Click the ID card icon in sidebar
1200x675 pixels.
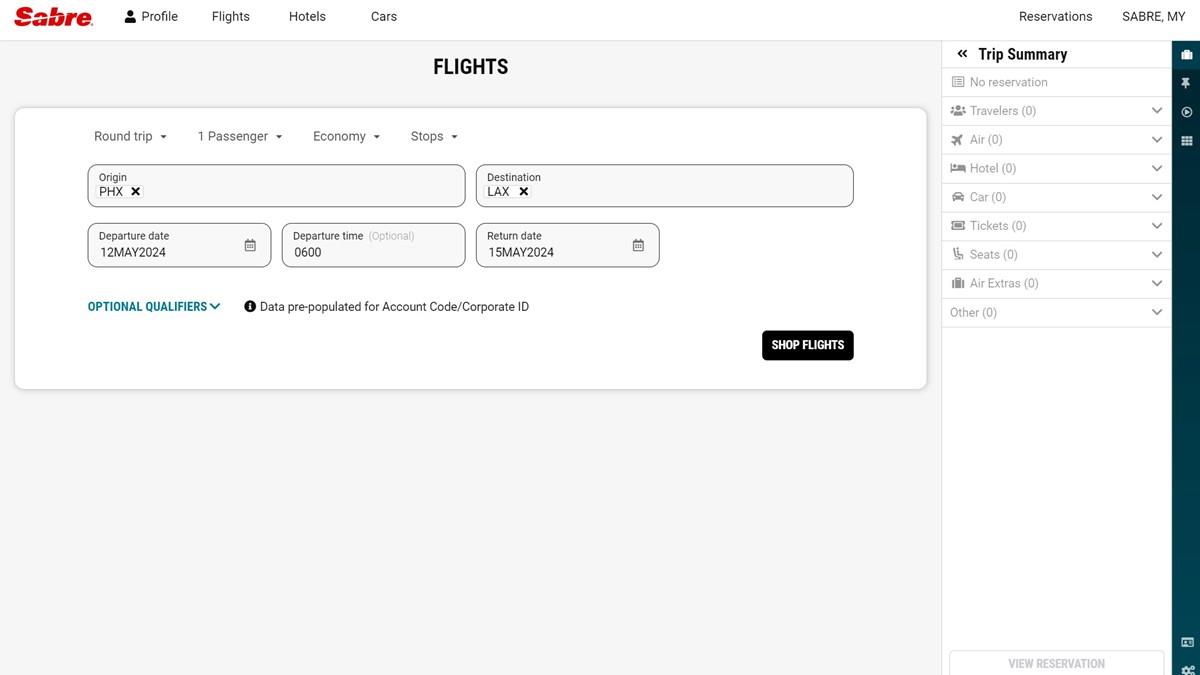1187,642
